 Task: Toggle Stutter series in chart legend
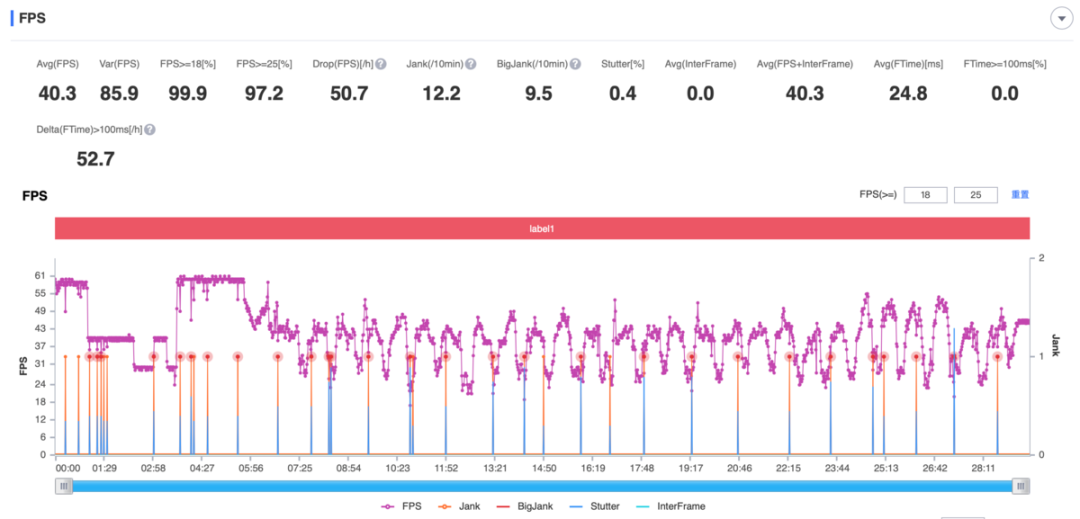(594, 506)
